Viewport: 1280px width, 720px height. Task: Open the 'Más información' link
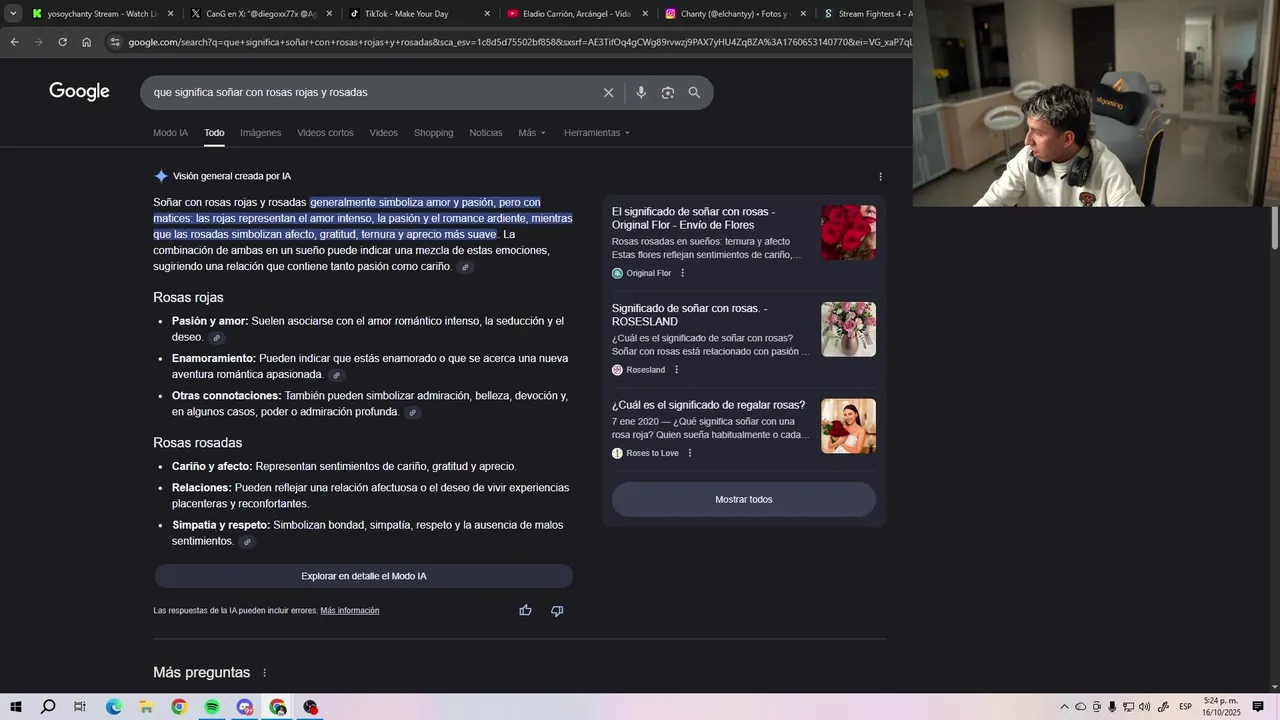click(x=350, y=611)
